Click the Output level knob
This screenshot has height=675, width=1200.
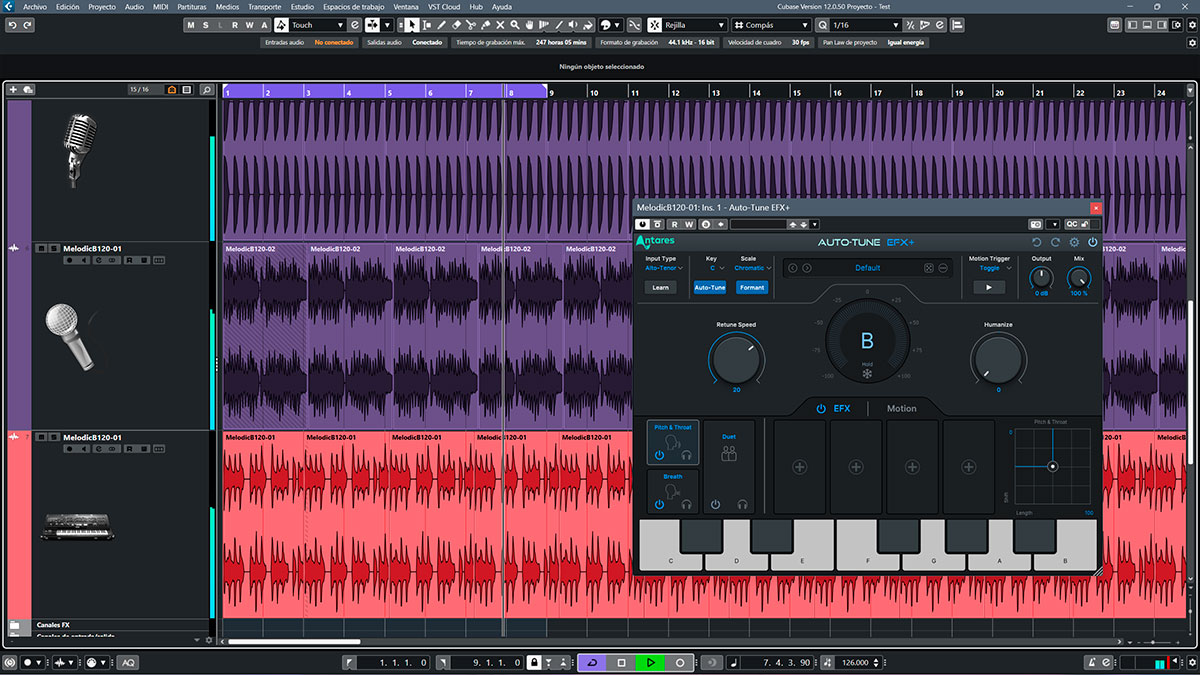(1042, 277)
